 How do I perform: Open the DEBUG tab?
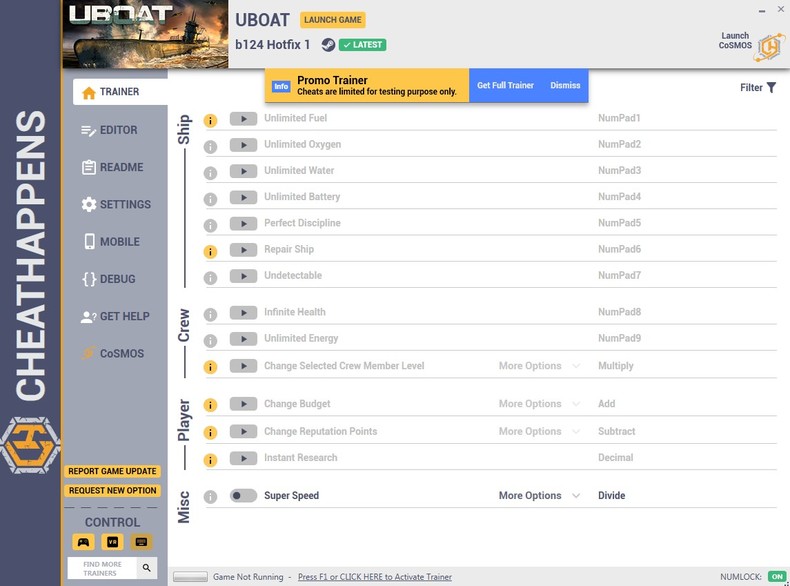(x=109, y=279)
